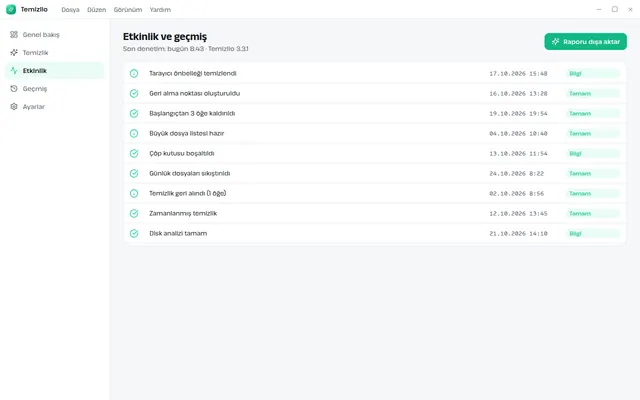This screenshot has width=640, height=400.
Task: Open the Düzen menu
Action: (96, 10)
